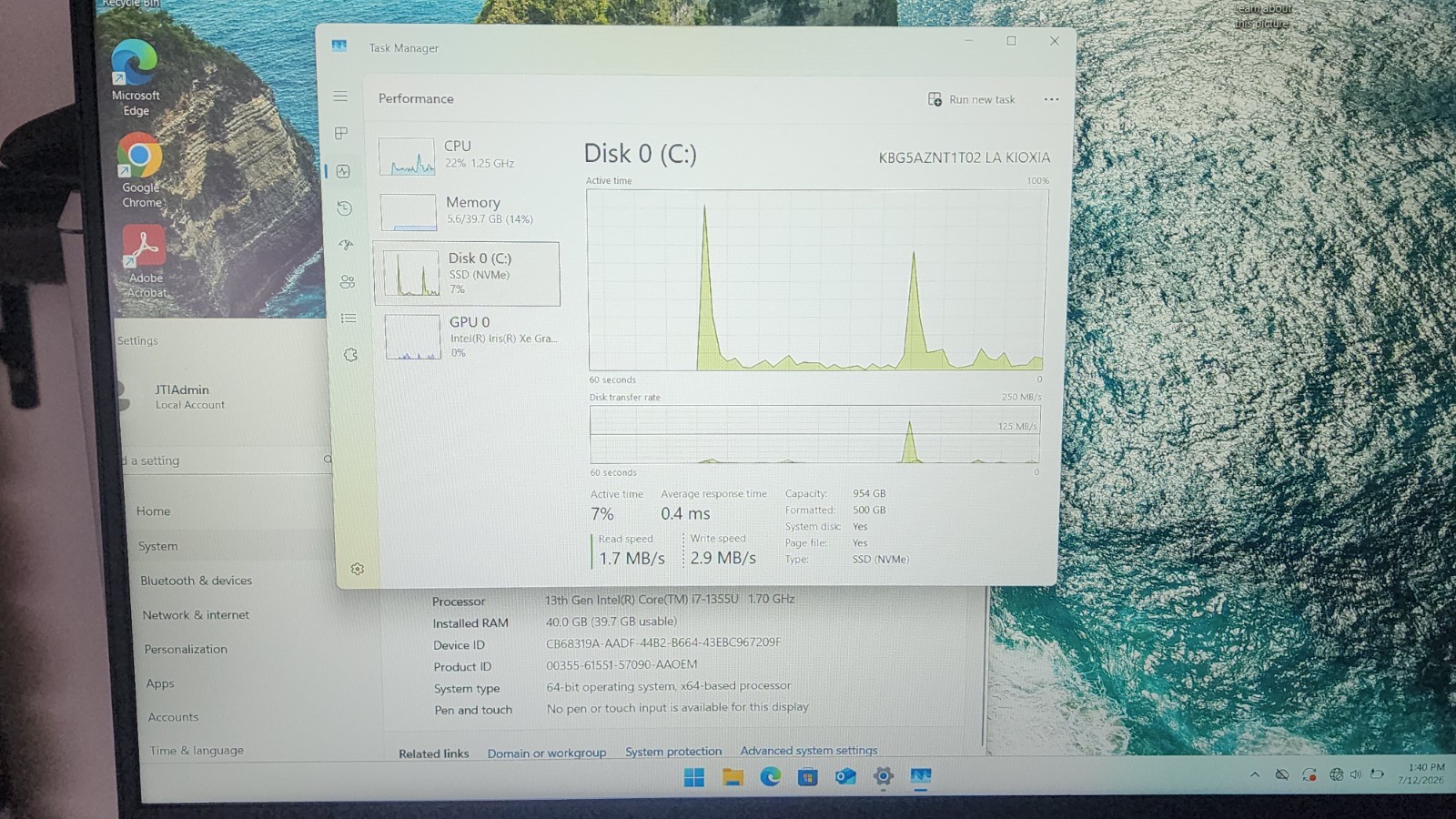Viewport: 1456px width, 819px height.
Task: Open Processes page icon in Task Manager sidebar
Action: [341, 133]
